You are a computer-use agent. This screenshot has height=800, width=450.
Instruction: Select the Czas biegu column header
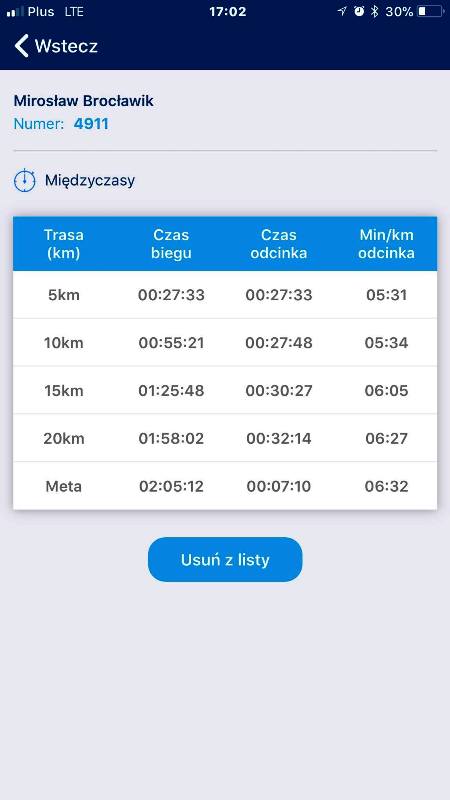coord(171,244)
